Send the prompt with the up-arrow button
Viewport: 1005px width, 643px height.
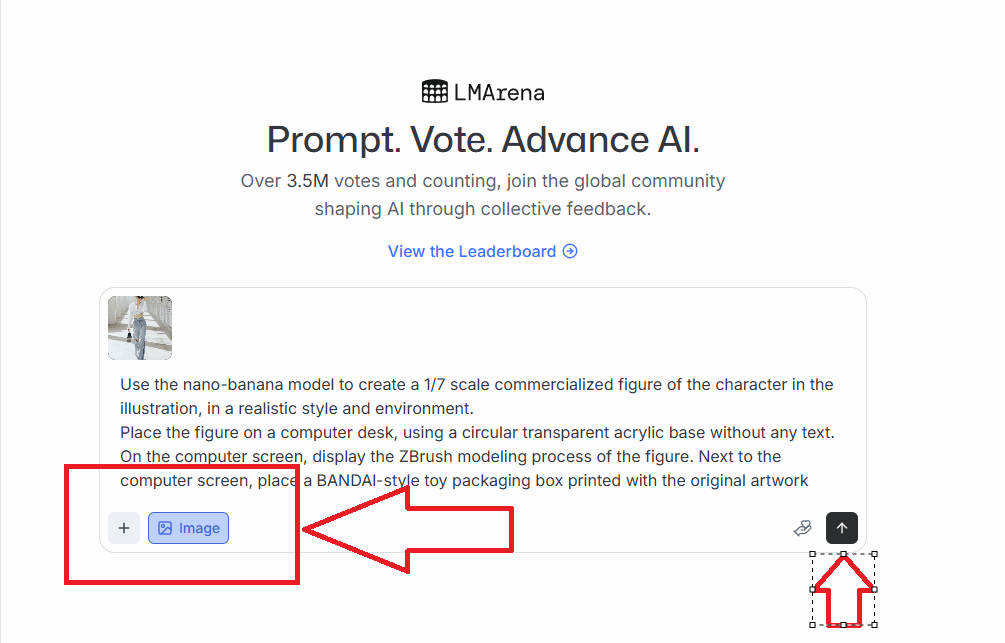pyautogui.click(x=842, y=528)
